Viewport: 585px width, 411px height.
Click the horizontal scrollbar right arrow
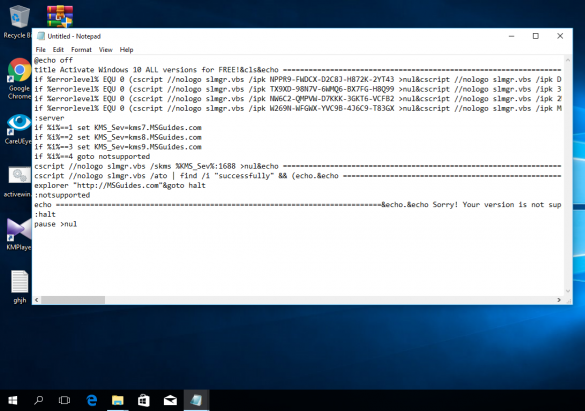(559, 300)
